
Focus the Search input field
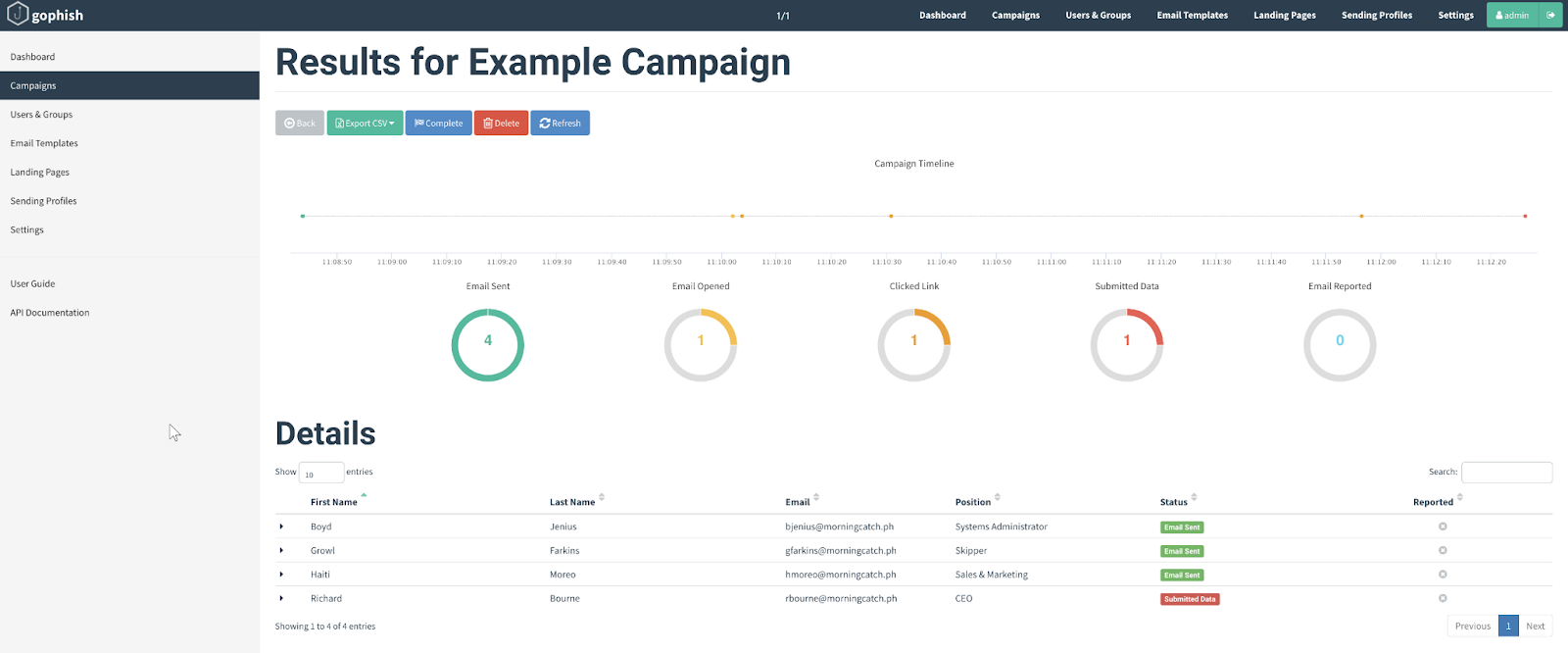[1506, 473]
